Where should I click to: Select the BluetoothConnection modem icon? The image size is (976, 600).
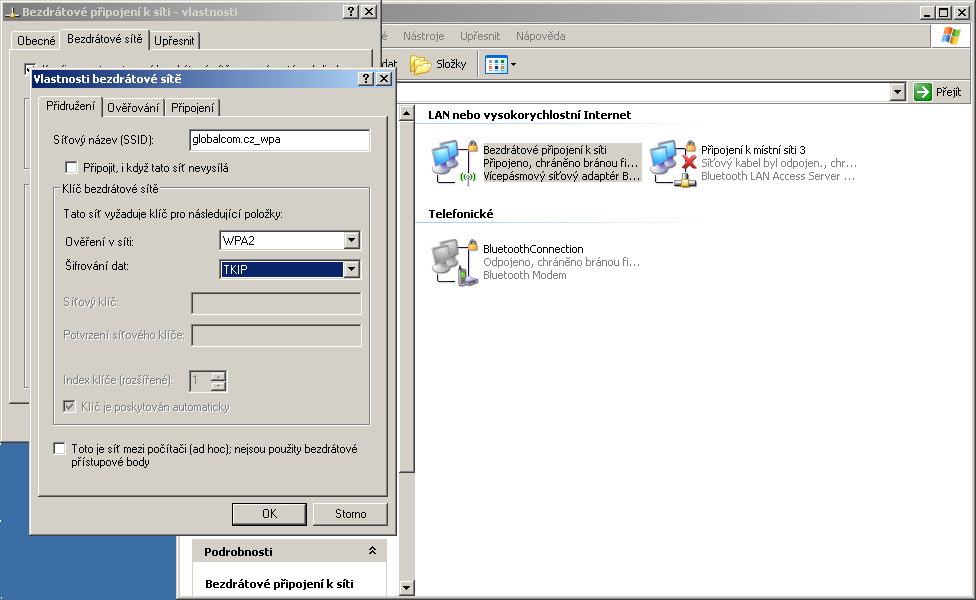click(450, 262)
